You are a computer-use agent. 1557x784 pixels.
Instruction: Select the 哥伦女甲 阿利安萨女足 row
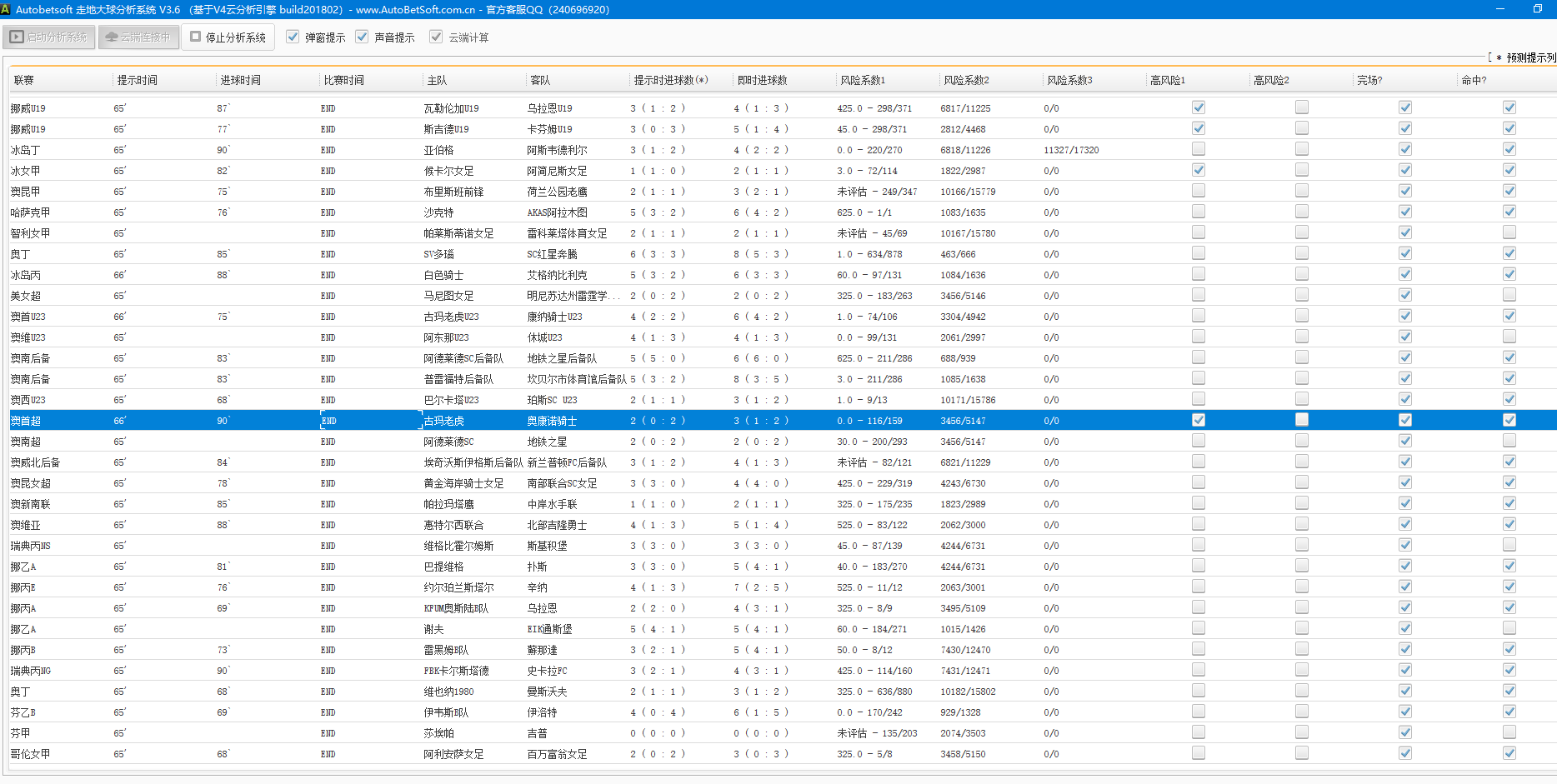[x=453, y=754]
